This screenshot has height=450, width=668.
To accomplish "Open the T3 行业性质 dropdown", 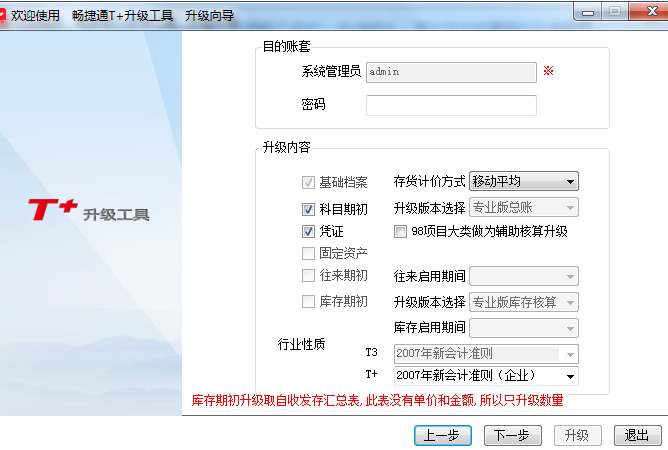I will (x=486, y=354).
